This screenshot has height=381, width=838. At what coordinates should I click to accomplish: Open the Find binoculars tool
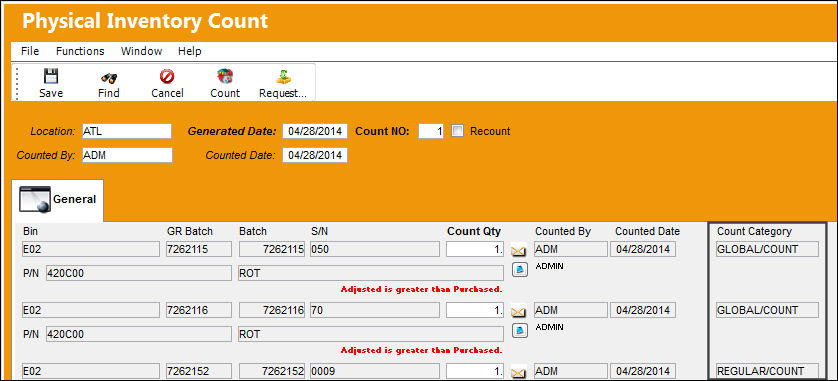pos(109,78)
